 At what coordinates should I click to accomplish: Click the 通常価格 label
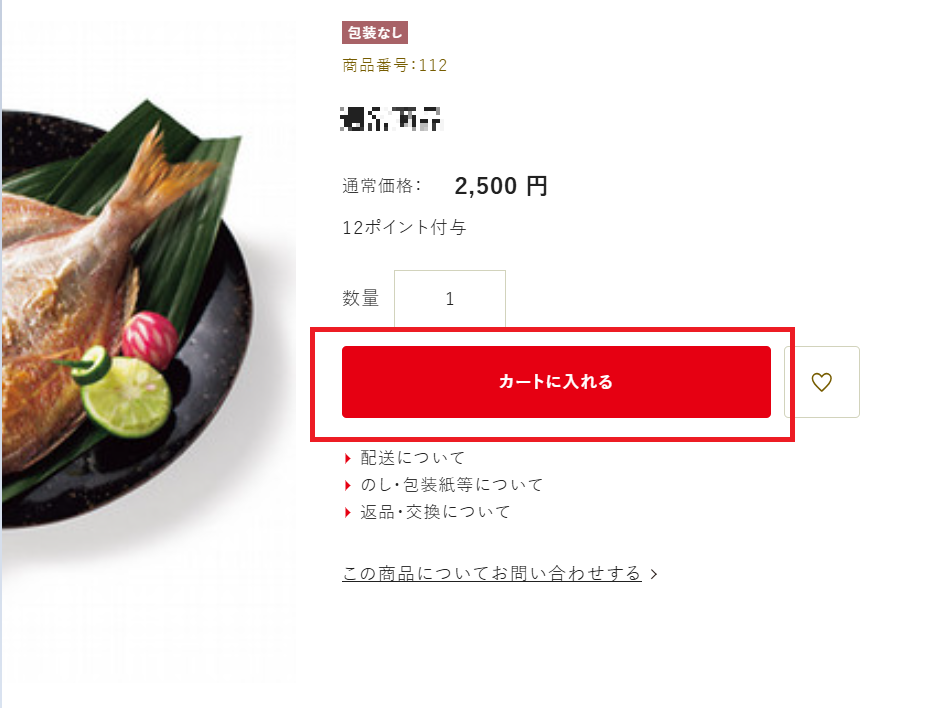(382, 186)
